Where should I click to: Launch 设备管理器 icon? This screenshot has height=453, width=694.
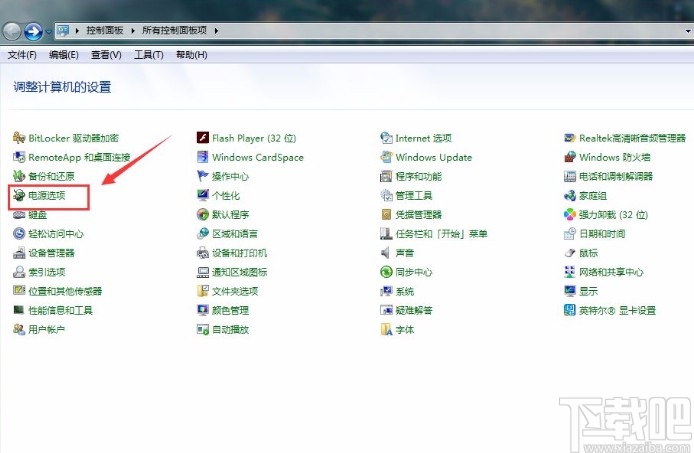(19, 253)
